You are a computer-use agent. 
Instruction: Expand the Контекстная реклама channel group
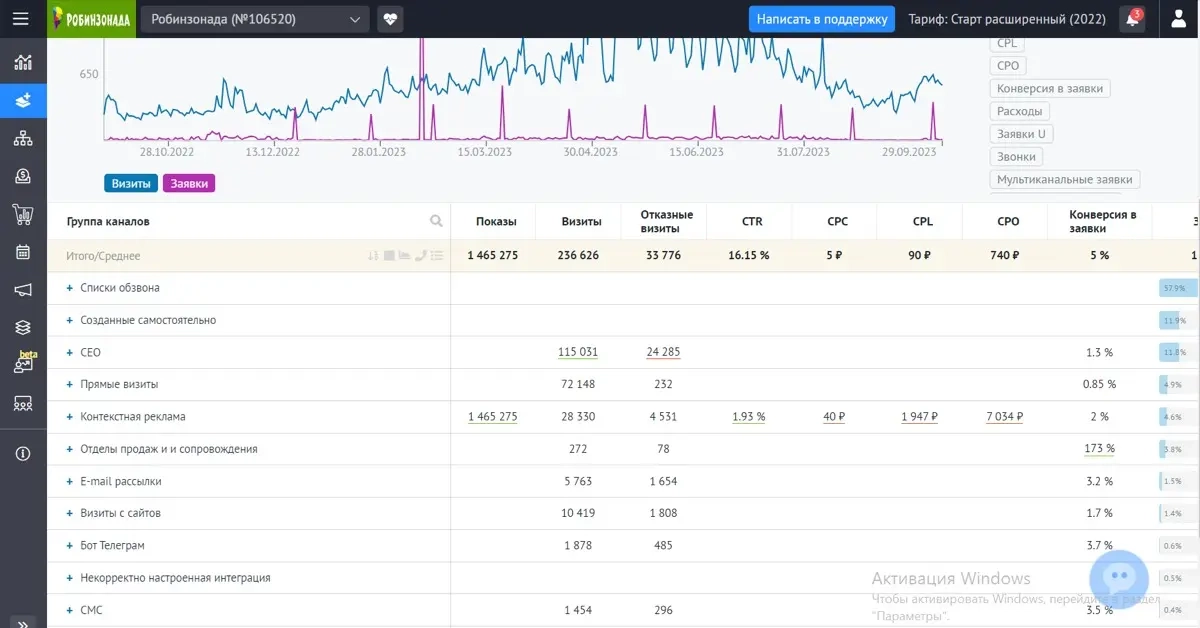point(70,417)
